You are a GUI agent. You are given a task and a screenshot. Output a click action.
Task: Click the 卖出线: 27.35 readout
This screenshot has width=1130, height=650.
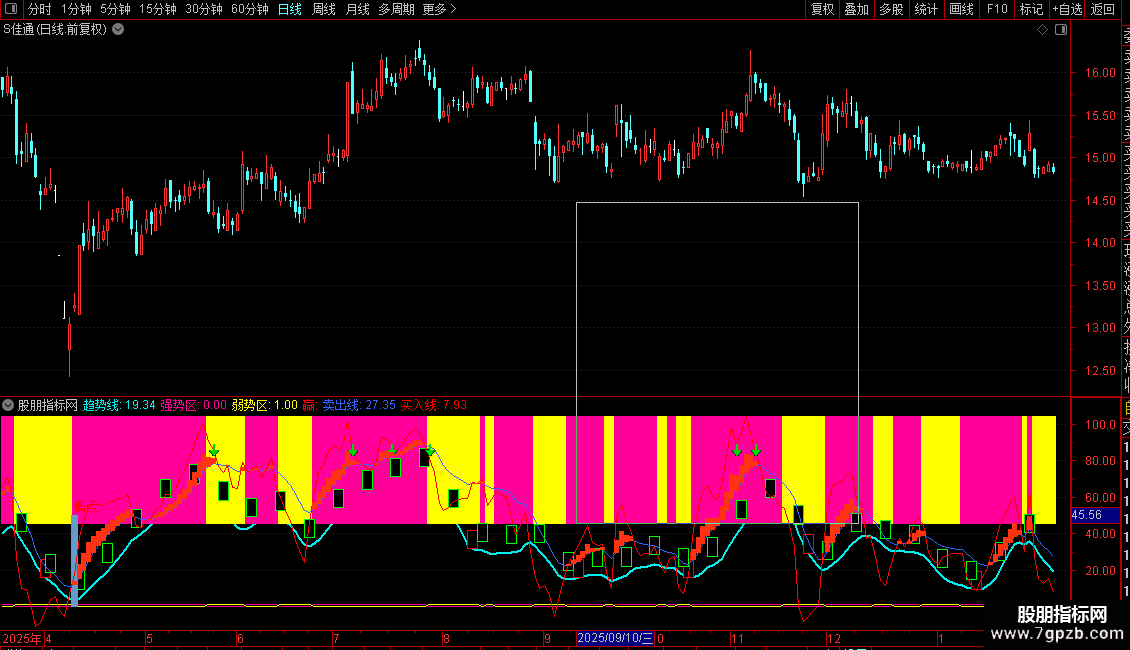click(359, 405)
